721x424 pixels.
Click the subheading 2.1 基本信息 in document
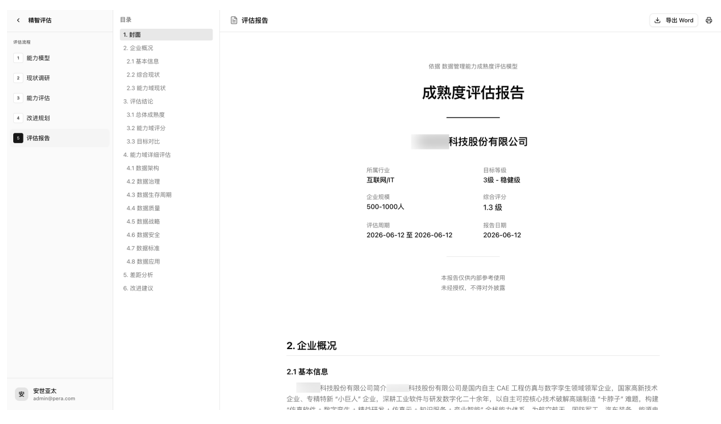pyautogui.click(x=307, y=372)
